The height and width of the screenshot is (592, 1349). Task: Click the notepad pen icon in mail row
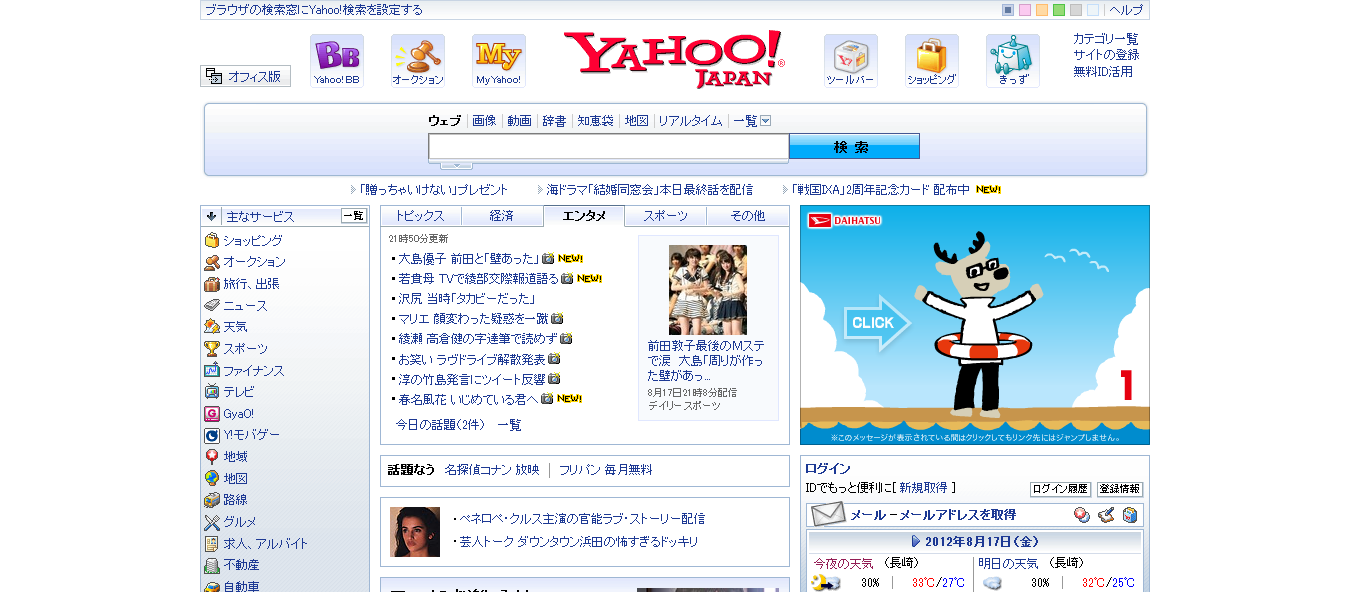pyautogui.click(x=1106, y=515)
